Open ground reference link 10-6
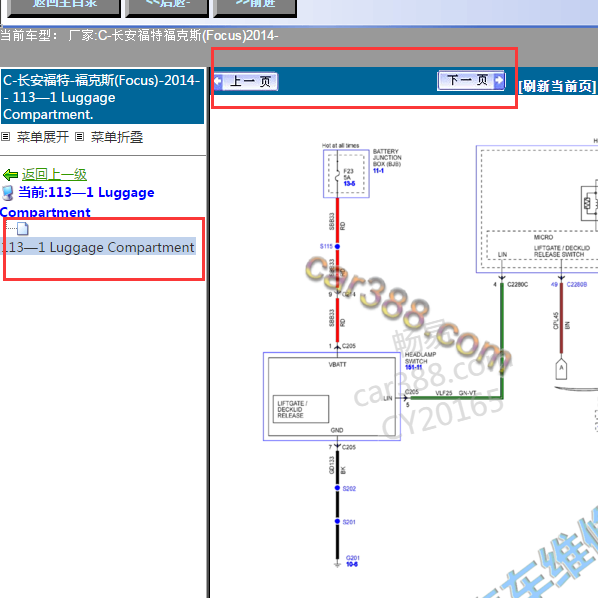 tap(352, 564)
